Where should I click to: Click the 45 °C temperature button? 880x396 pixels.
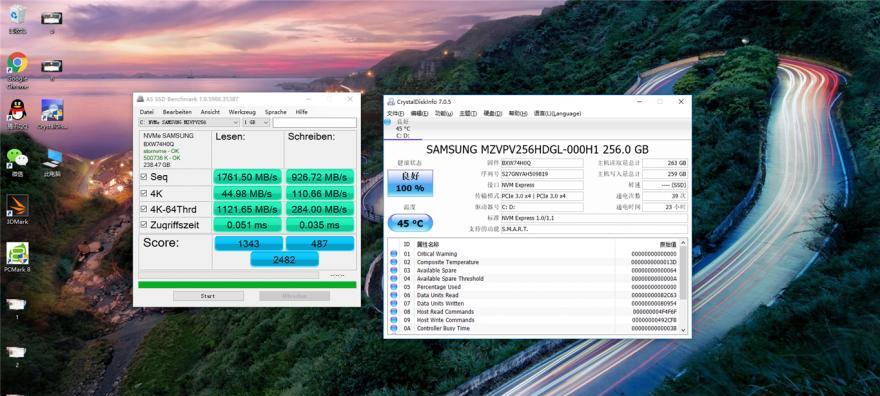coord(410,223)
